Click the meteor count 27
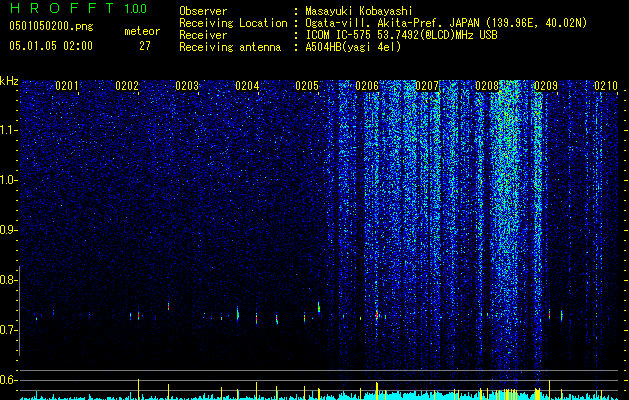629x400 pixels. click(145, 46)
